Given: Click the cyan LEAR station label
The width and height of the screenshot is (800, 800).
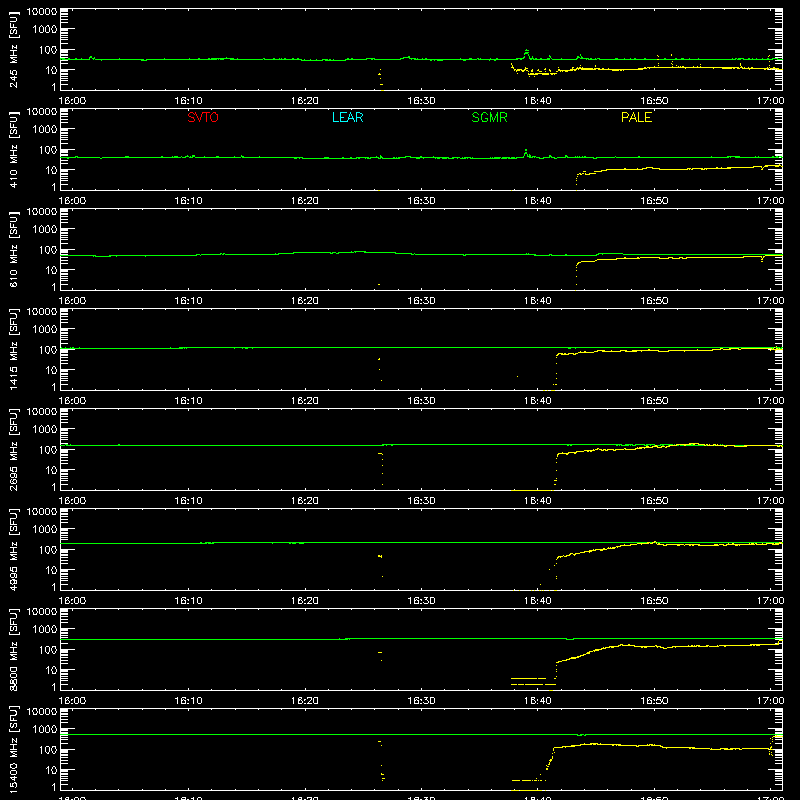Looking at the screenshot, I should click(347, 117).
